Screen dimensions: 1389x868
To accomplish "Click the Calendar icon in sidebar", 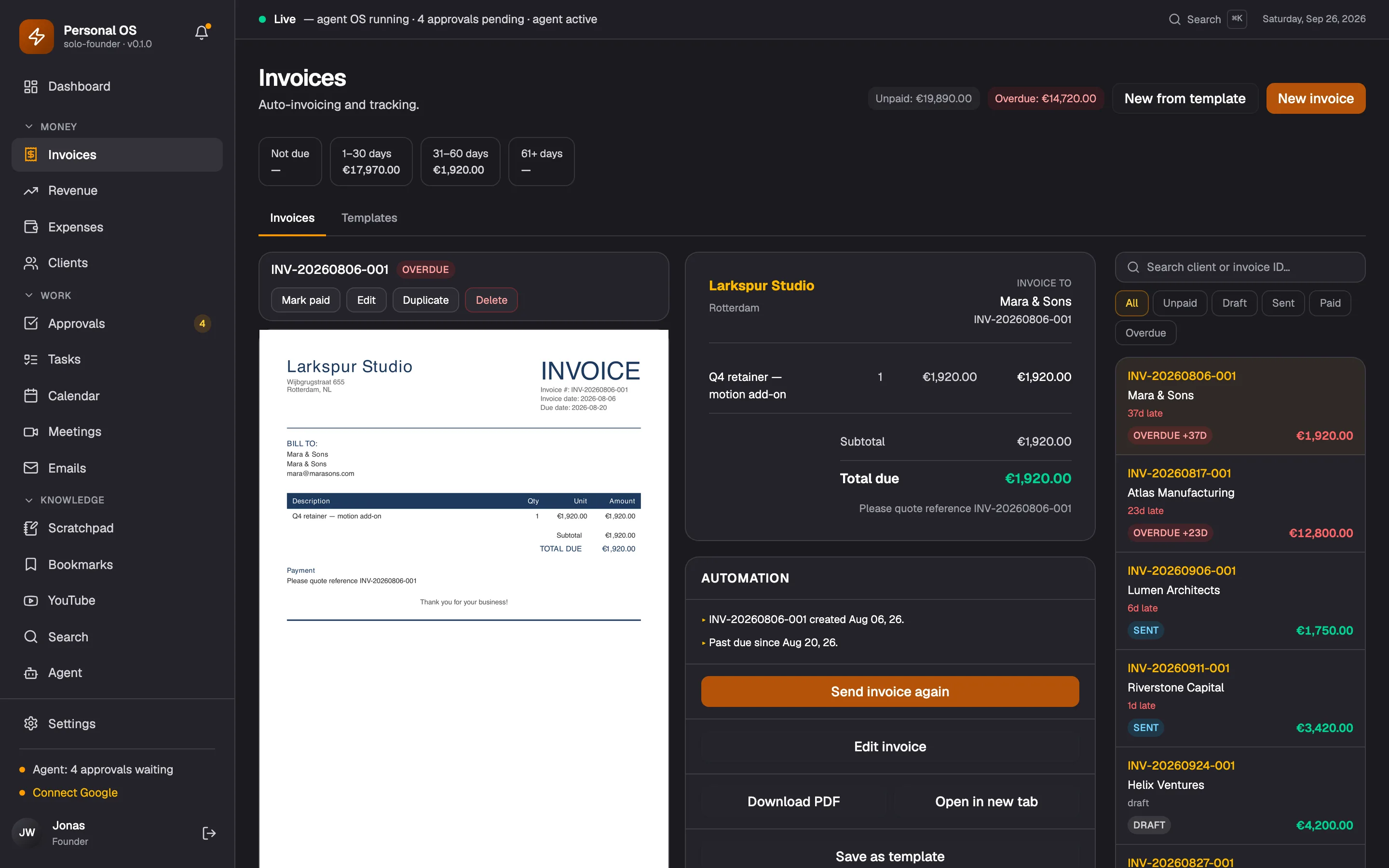I will coord(31,395).
